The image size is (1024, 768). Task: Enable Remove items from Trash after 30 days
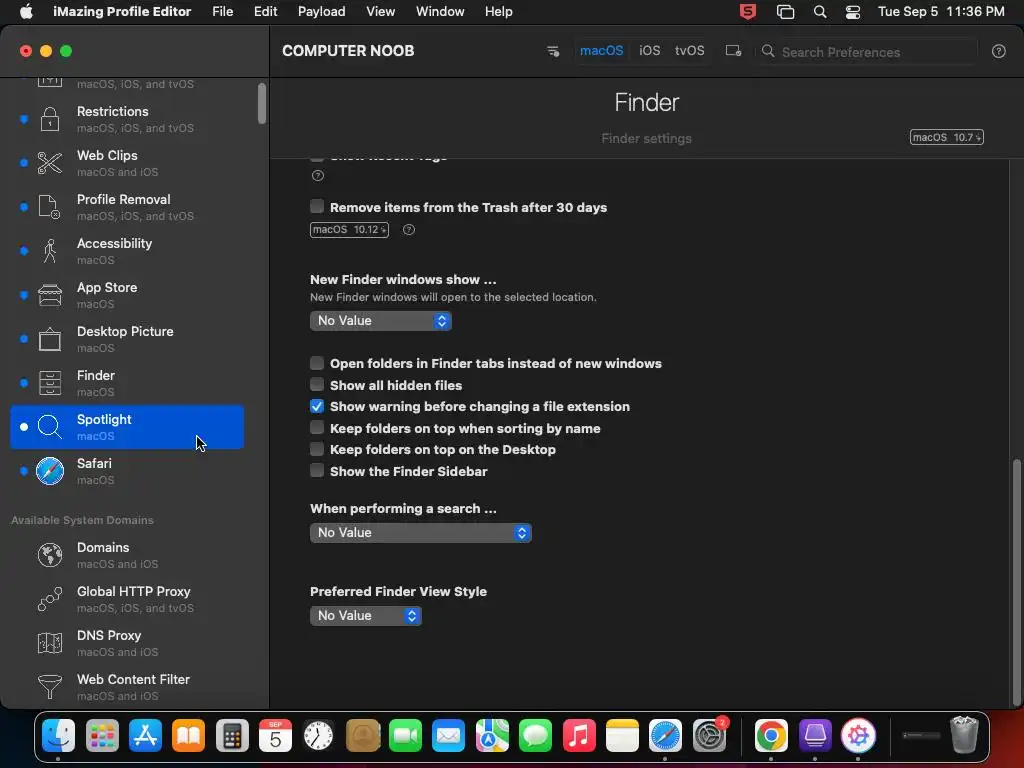[317, 207]
